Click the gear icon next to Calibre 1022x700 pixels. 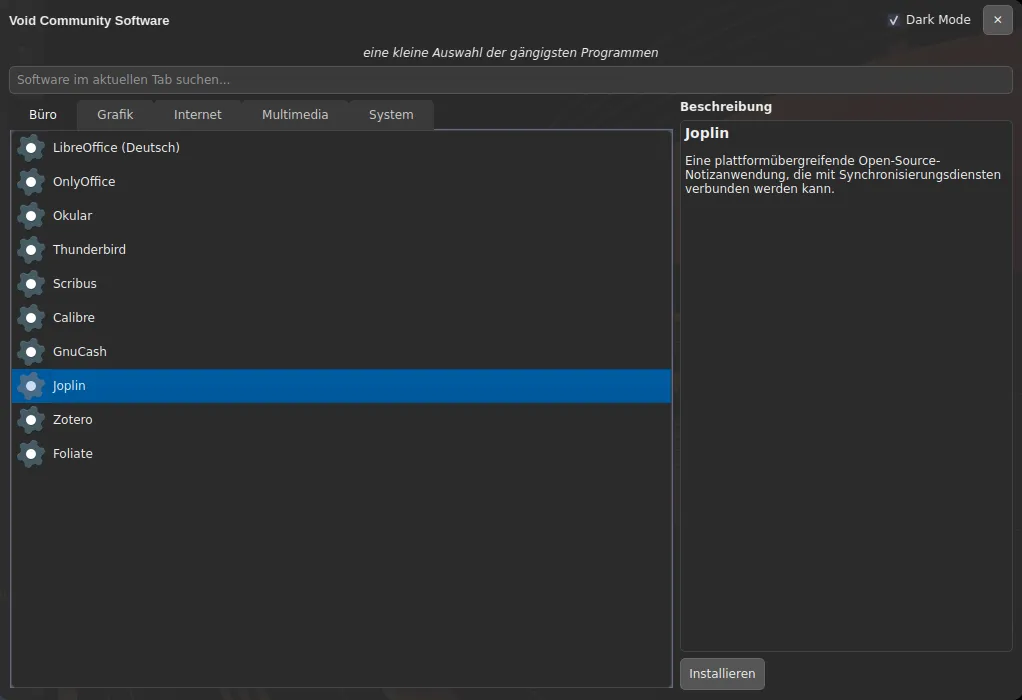coord(31,318)
